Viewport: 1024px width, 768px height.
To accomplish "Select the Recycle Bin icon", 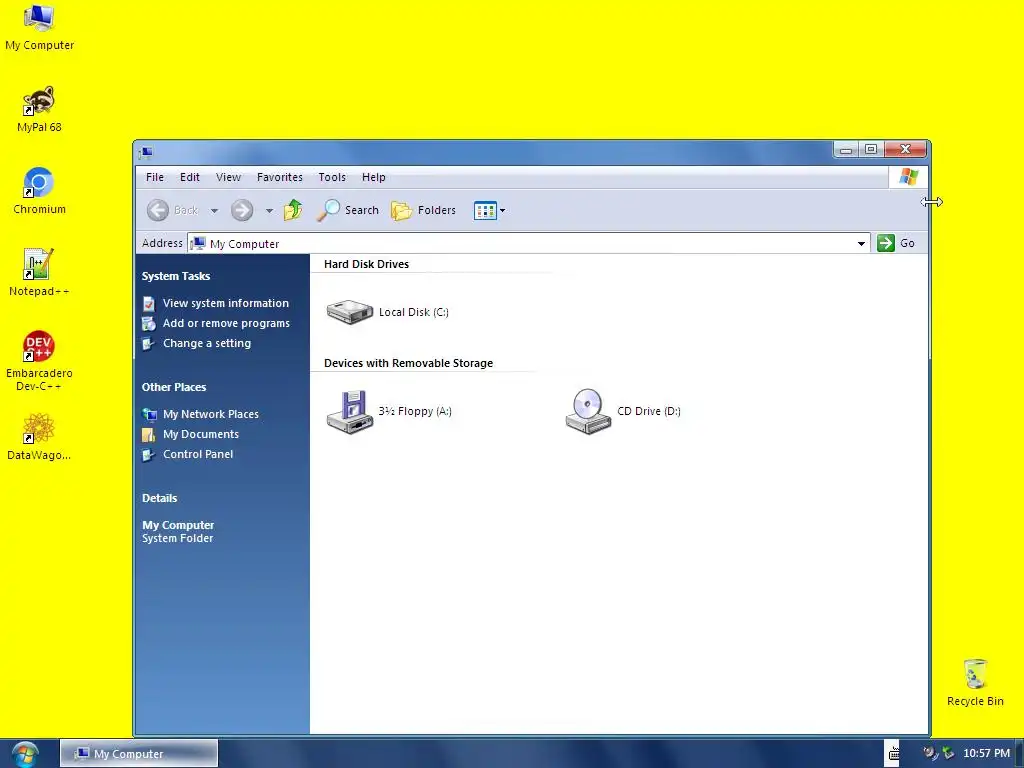I will coord(975,683).
